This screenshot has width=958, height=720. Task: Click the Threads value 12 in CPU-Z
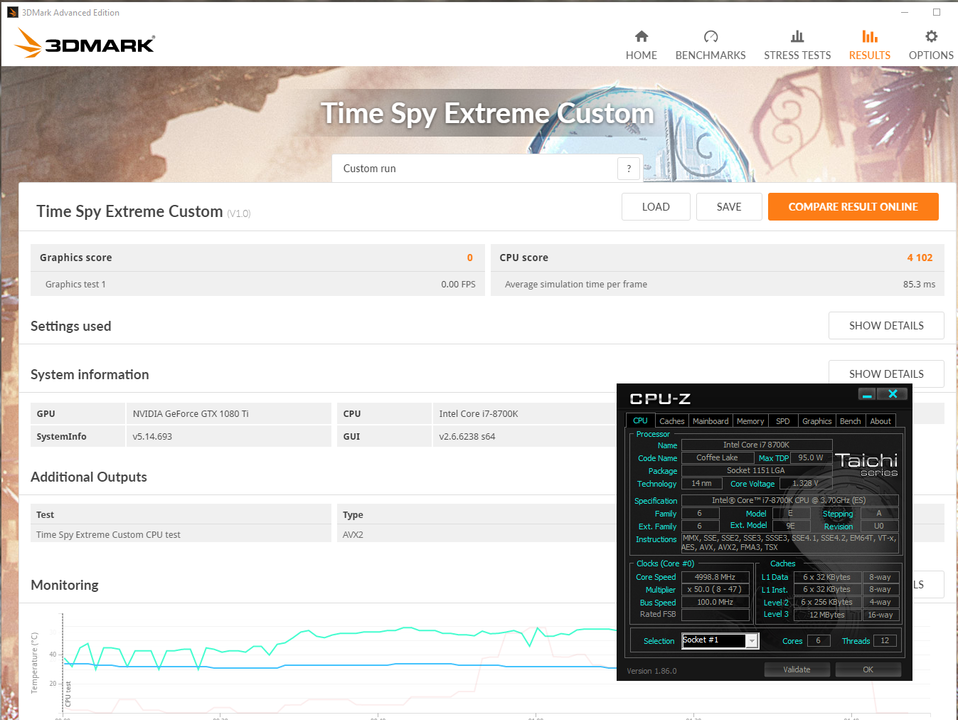pyautogui.click(x=885, y=641)
